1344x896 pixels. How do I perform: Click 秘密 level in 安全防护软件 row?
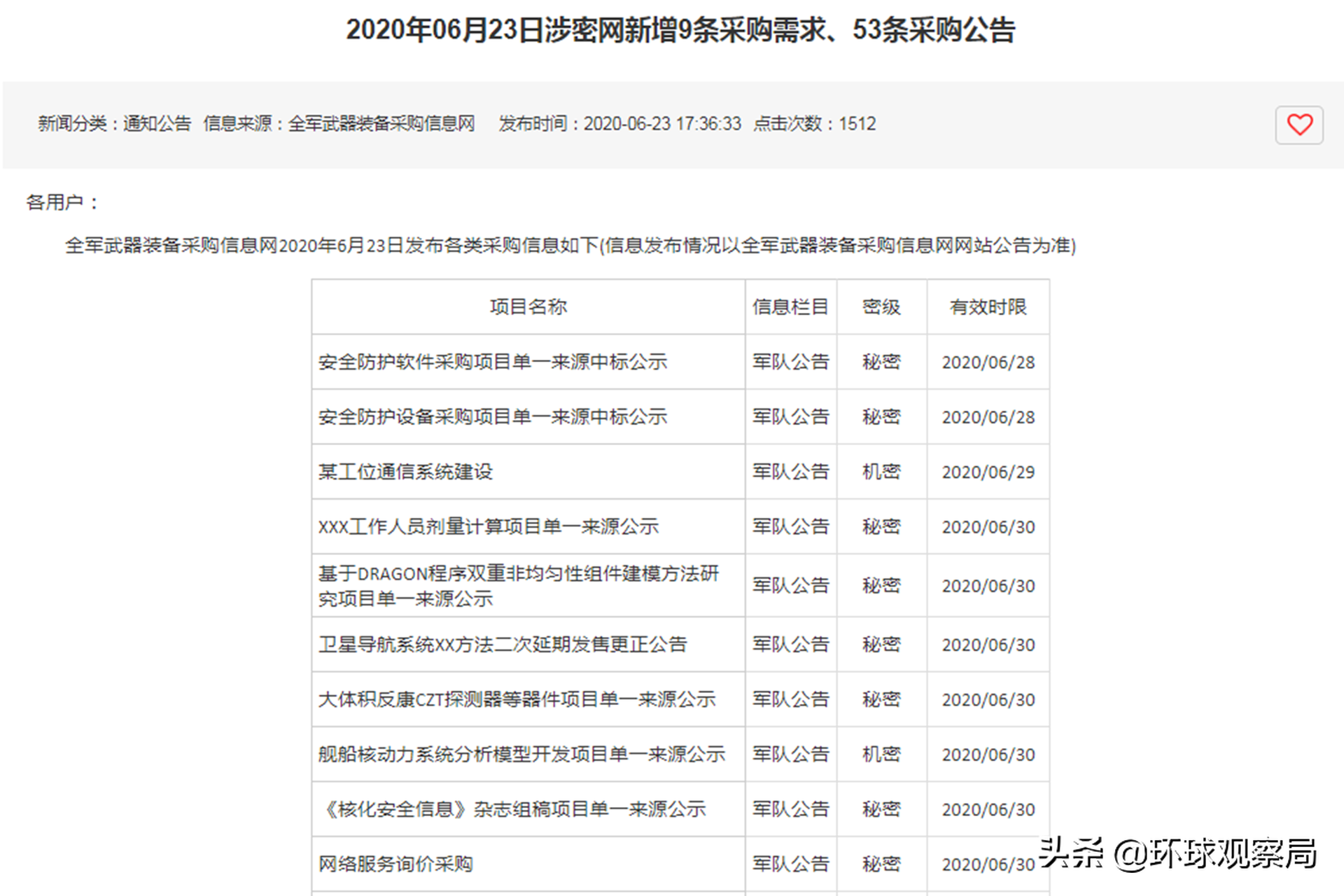881,362
